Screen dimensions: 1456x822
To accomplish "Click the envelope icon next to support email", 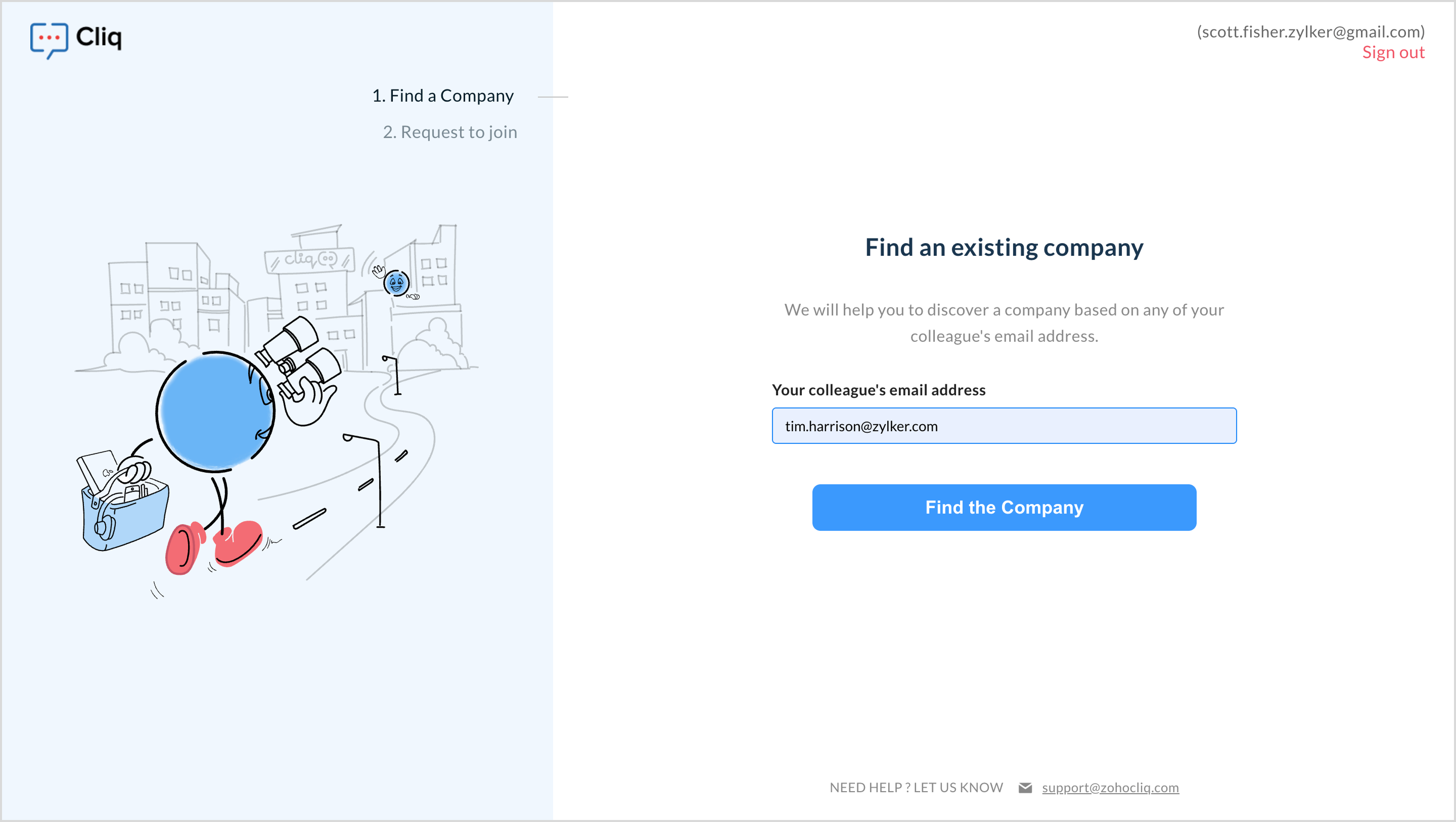I will (1025, 788).
